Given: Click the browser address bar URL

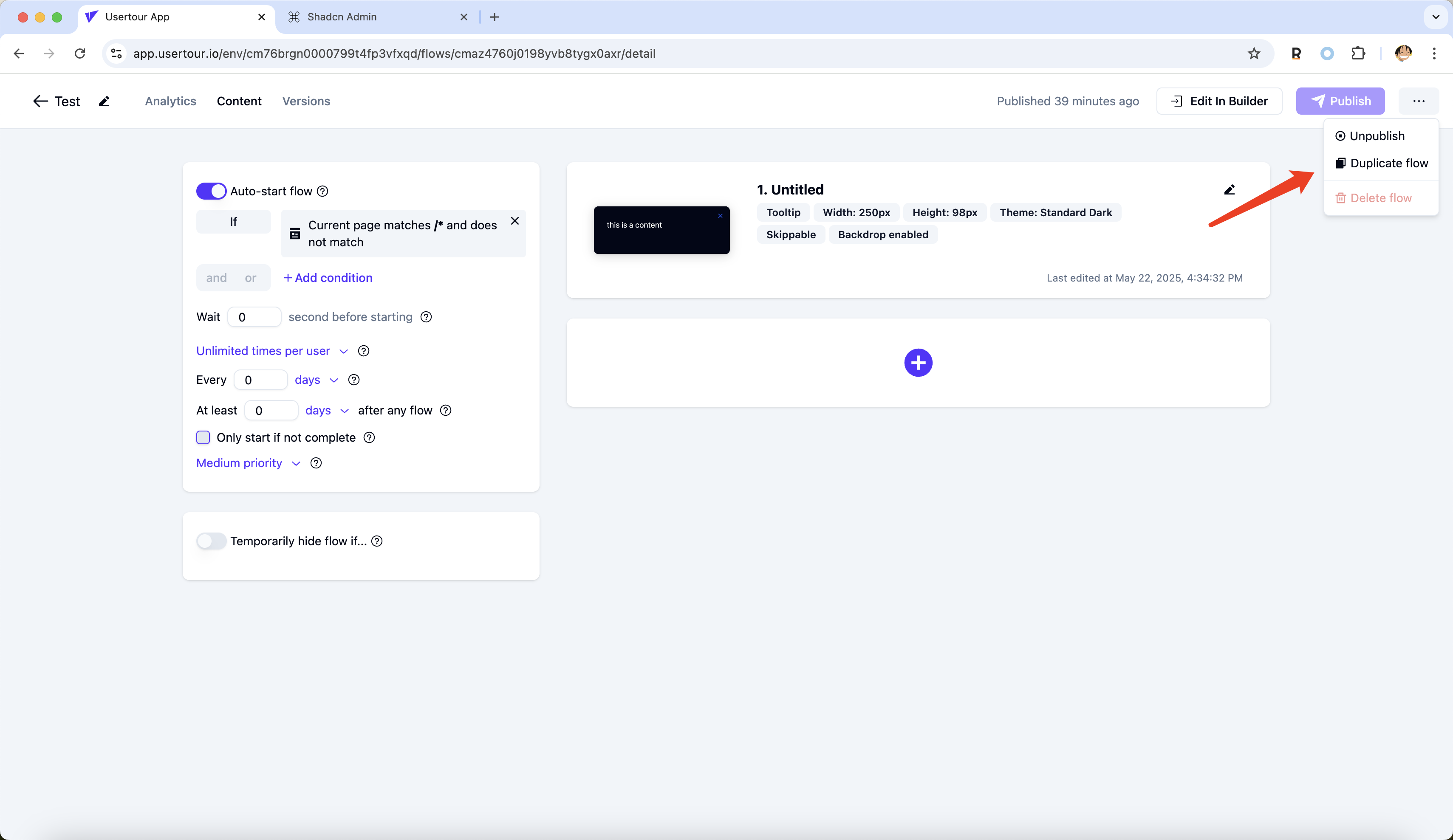Looking at the screenshot, I should 394,54.
